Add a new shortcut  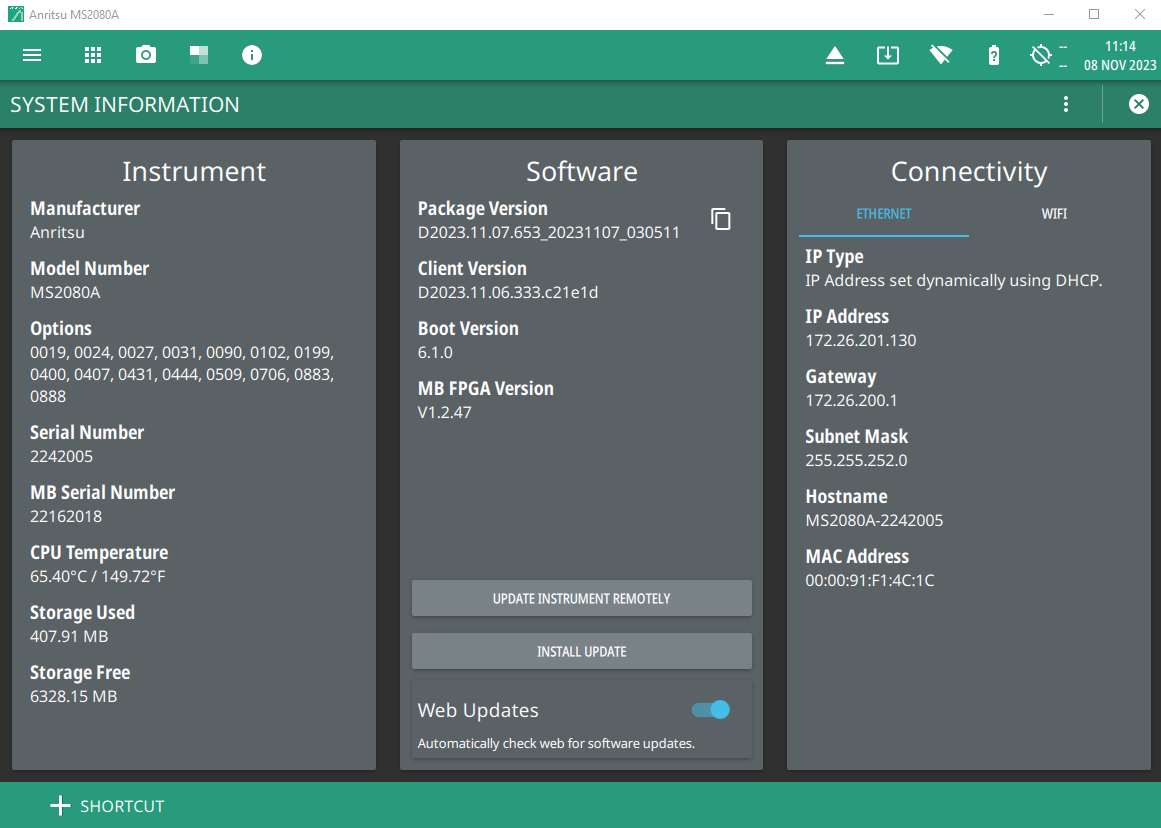coord(107,806)
